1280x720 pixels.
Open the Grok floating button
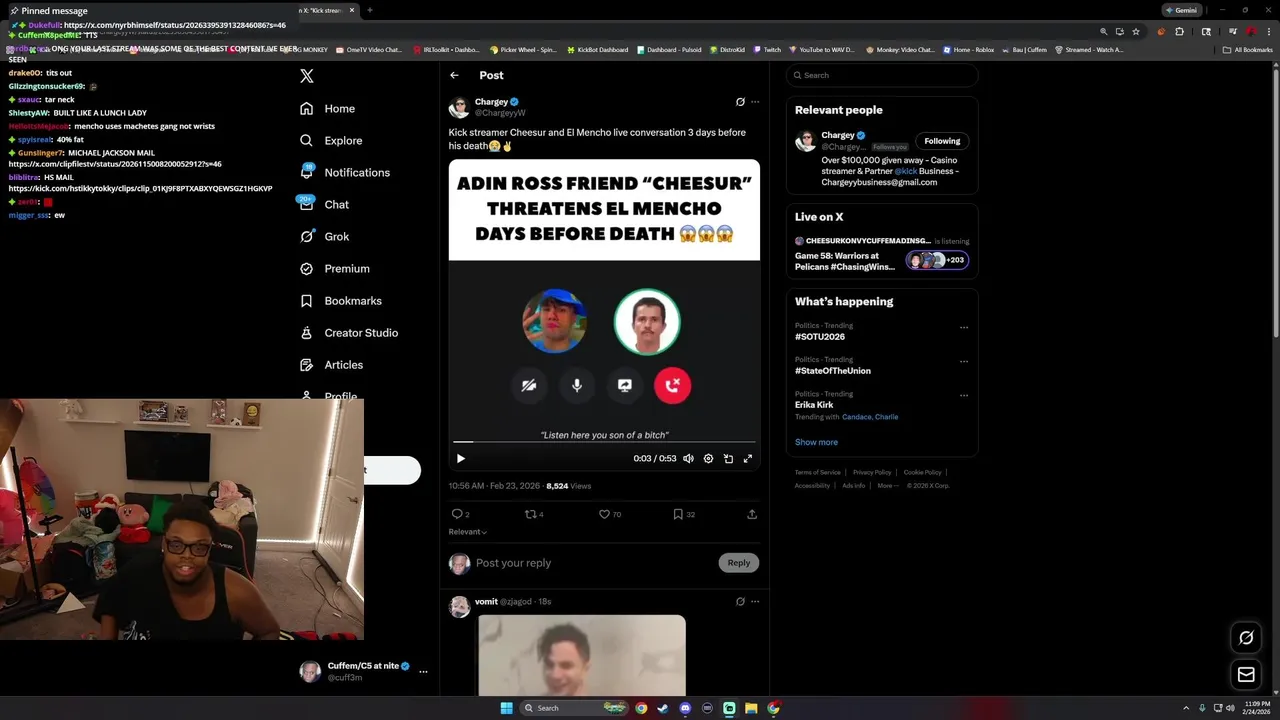coord(1246,638)
